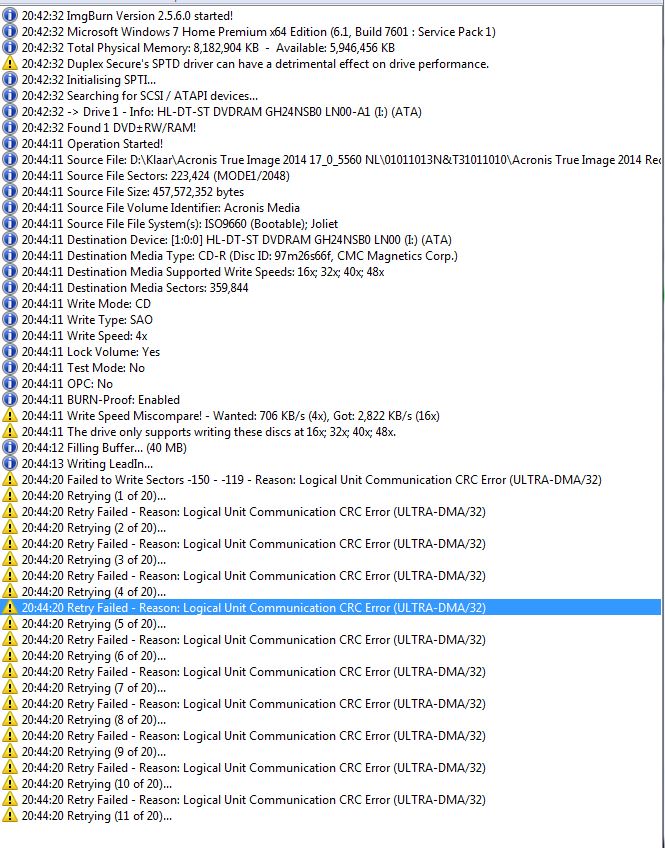The image size is (665, 848).
Task: Click info icon next to 'OPC: No'
Action: point(10,383)
